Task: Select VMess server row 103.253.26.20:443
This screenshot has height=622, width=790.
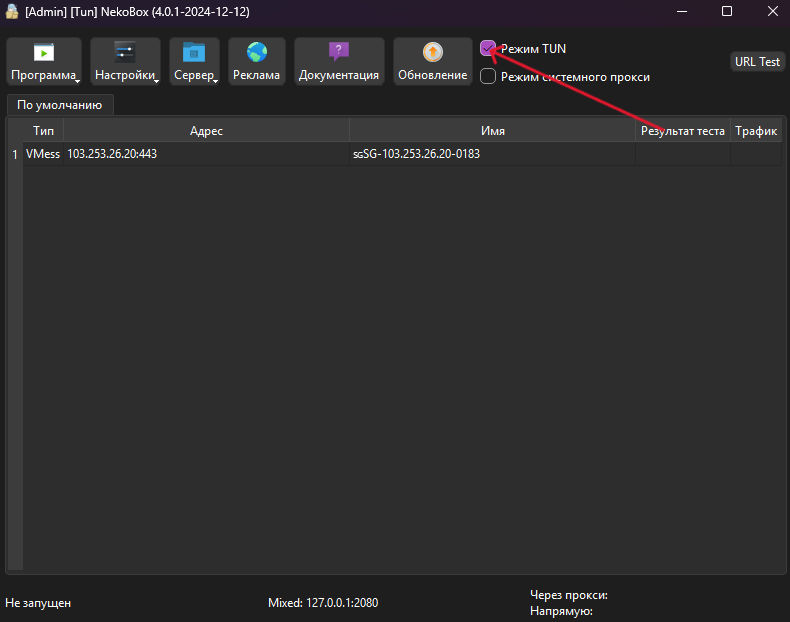Action: 402,154
